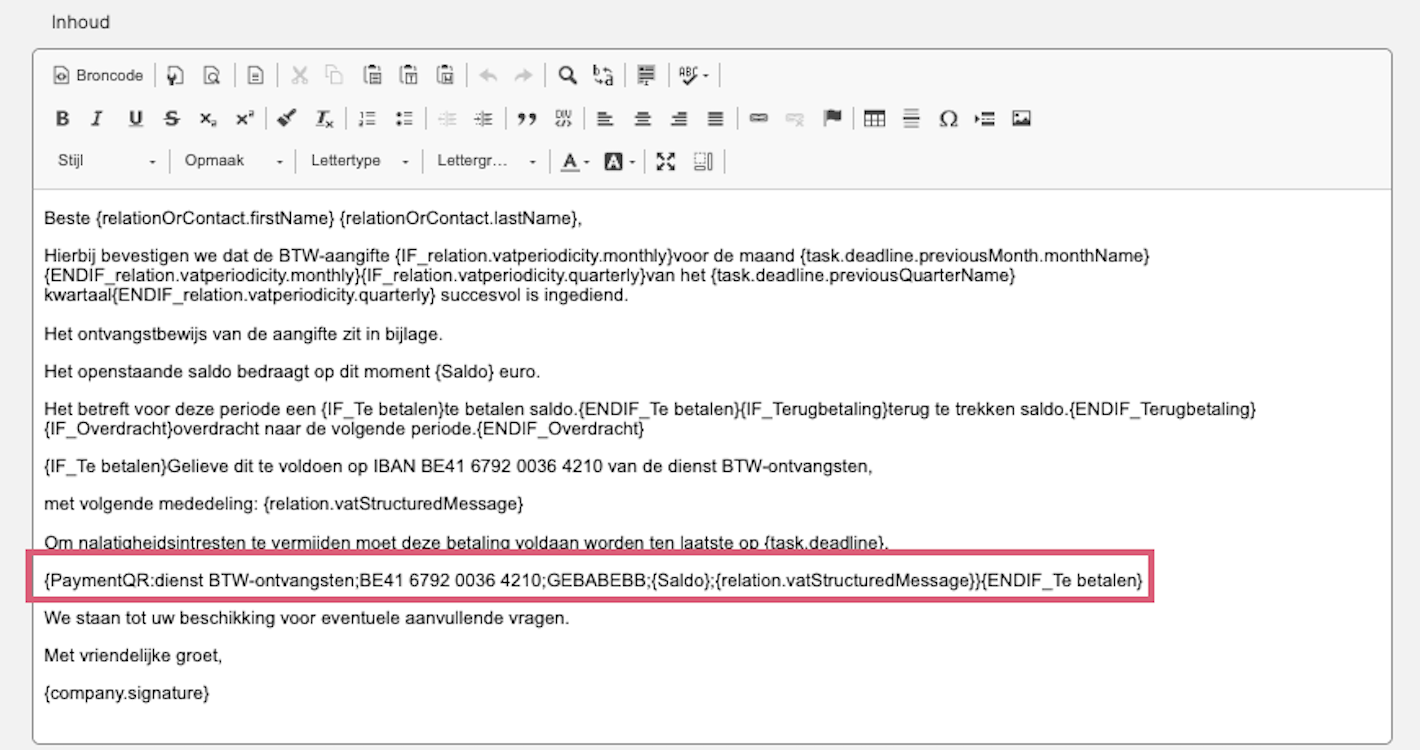Insert a numbered list

pyautogui.click(x=367, y=119)
